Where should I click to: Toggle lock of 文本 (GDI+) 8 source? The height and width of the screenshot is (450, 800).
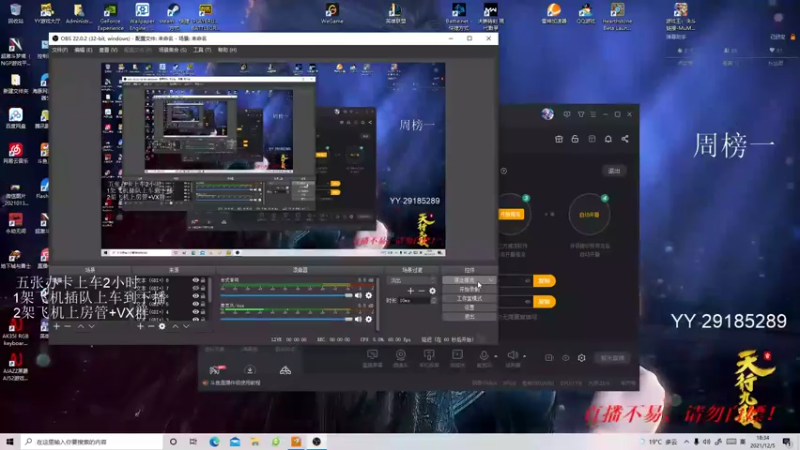tap(203, 280)
